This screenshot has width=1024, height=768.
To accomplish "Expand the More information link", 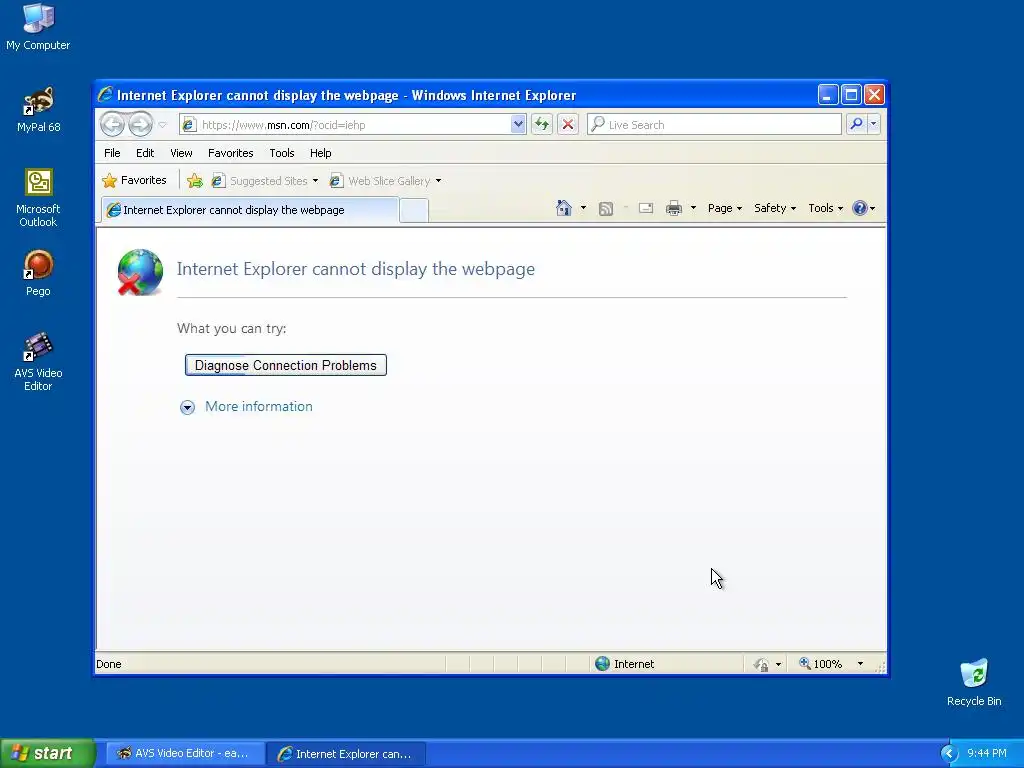I will click(259, 406).
